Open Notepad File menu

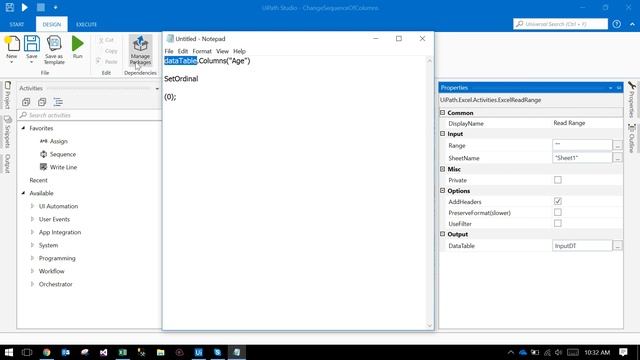coord(169,51)
